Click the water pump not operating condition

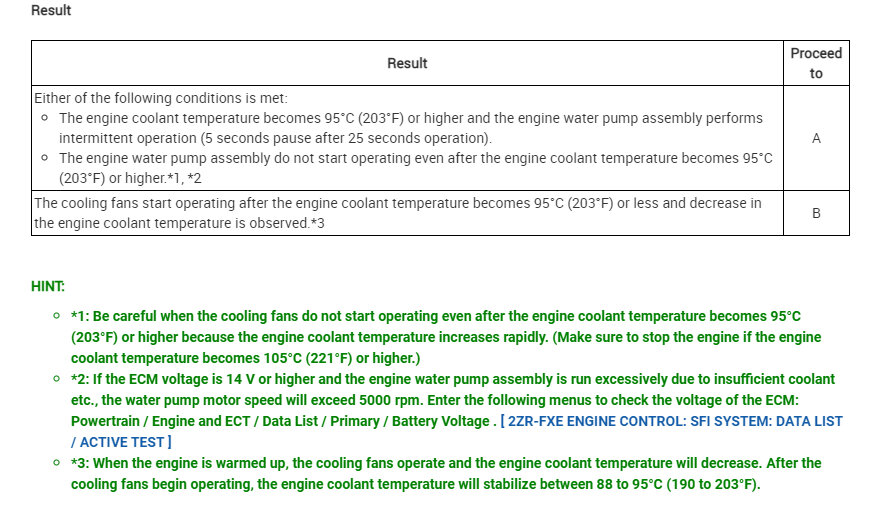pos(415,168)
